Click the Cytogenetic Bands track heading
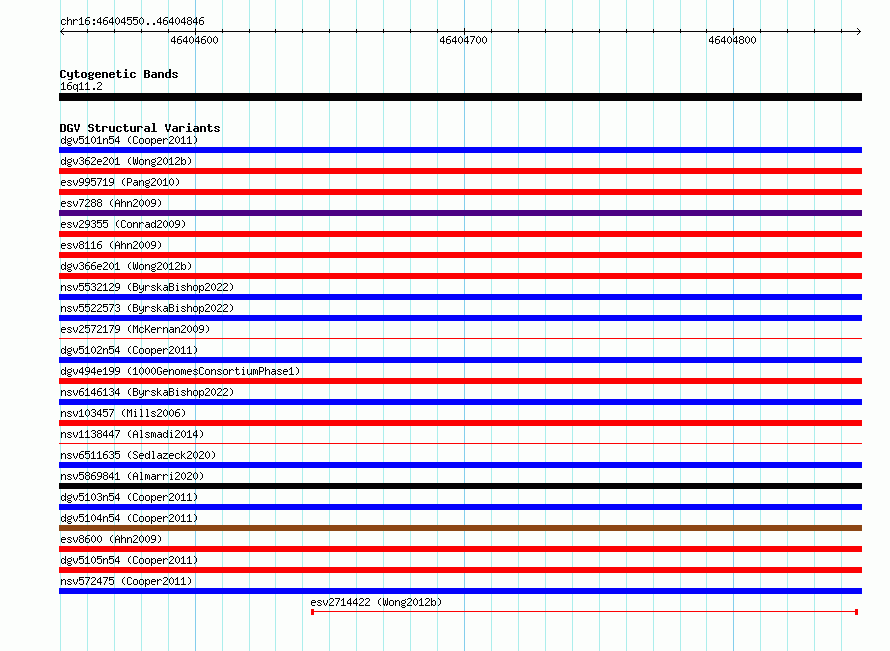 pos(119,74)
